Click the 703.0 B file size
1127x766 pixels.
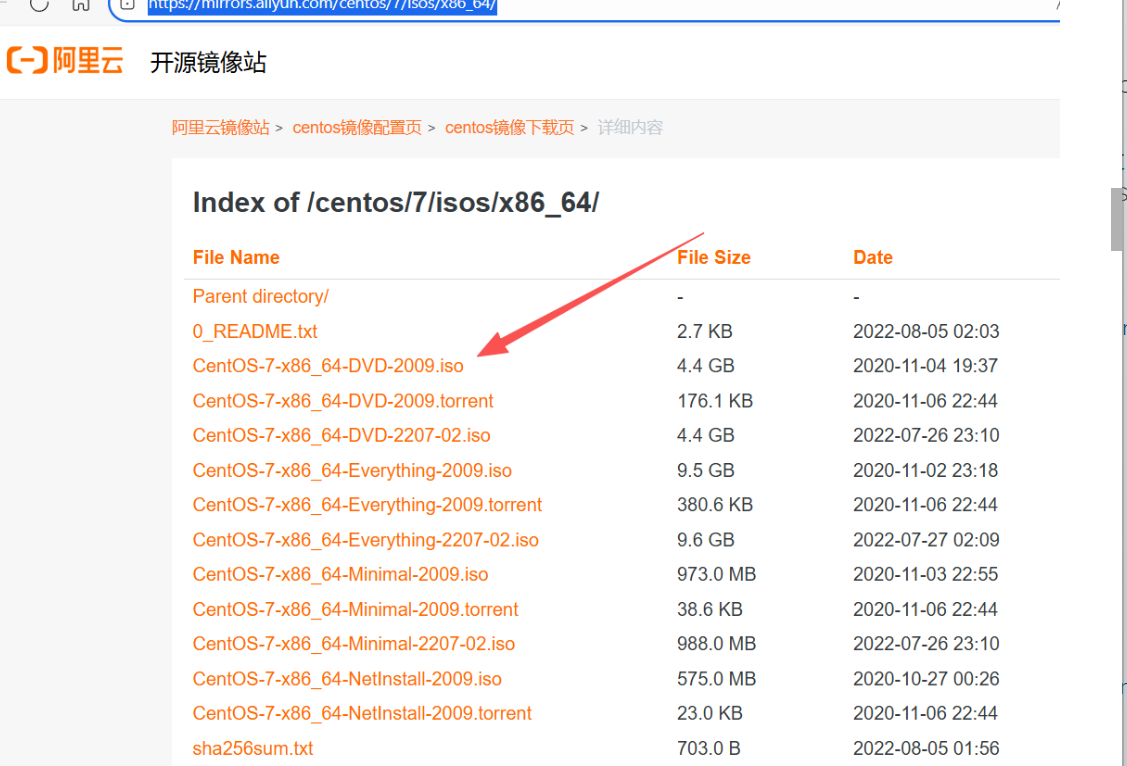coord(708,749)
